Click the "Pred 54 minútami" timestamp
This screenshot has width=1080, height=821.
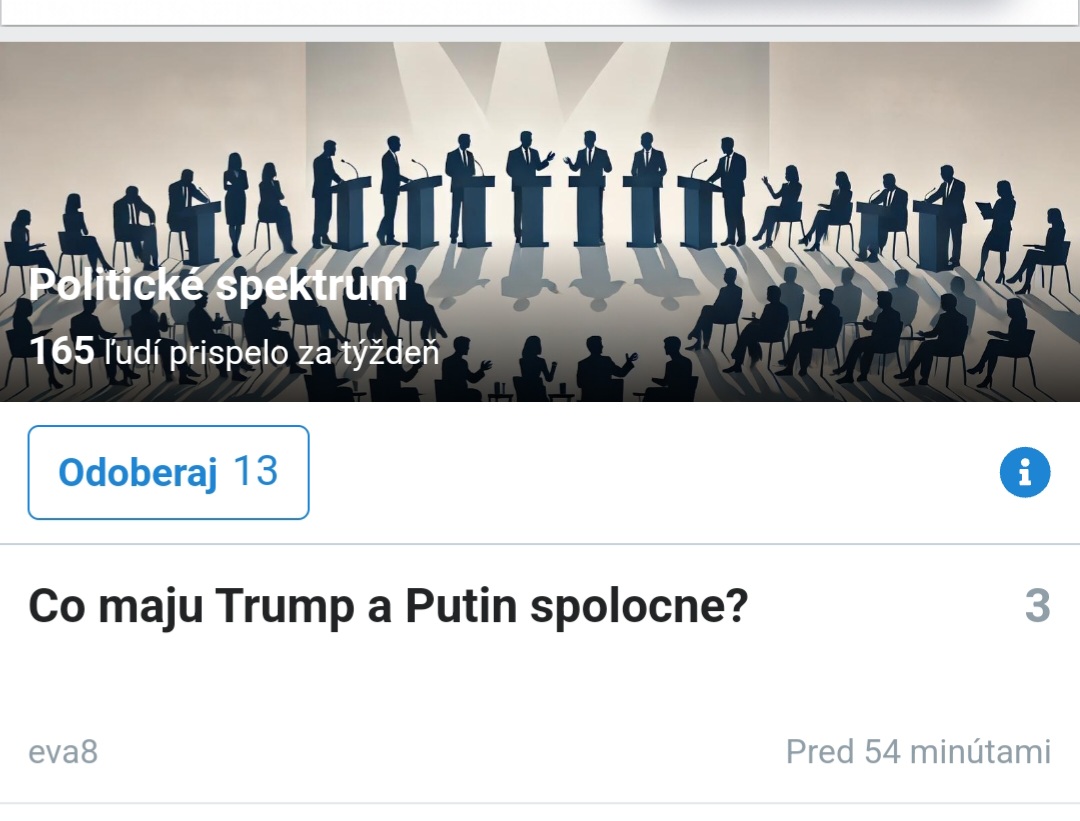pos(918,752)
